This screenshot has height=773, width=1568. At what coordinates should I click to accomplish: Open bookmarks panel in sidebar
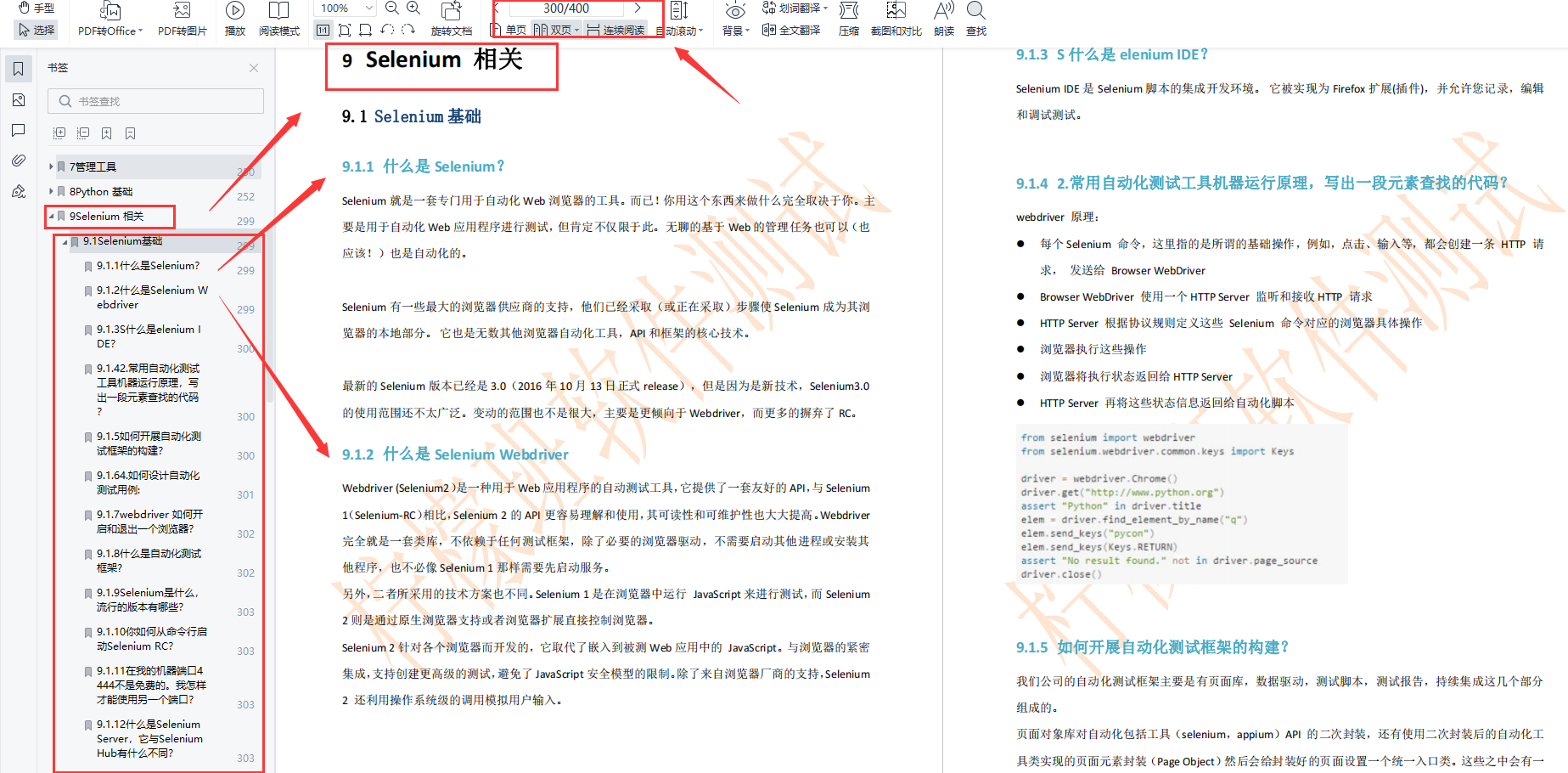(19, 69)
